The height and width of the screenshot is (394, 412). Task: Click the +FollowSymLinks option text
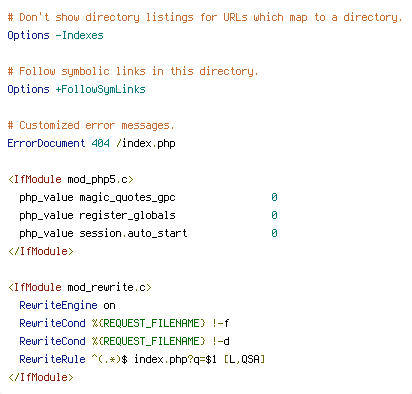click(x=100, y=89)
